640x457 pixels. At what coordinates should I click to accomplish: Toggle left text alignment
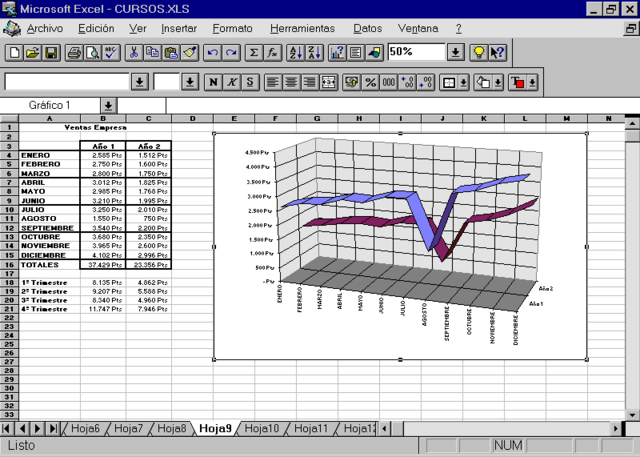[x=273, y=82]
